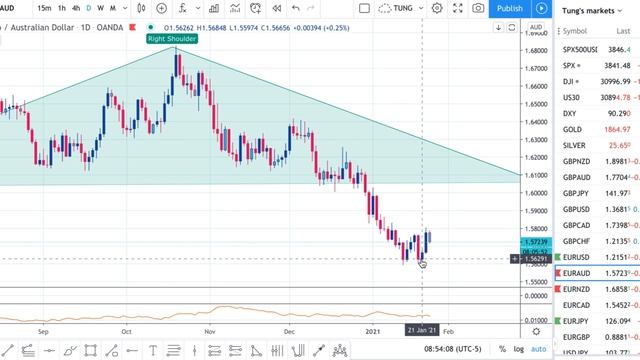Click the 1.57239 current price label
The image size is (640, 360).
coord(536,242)
